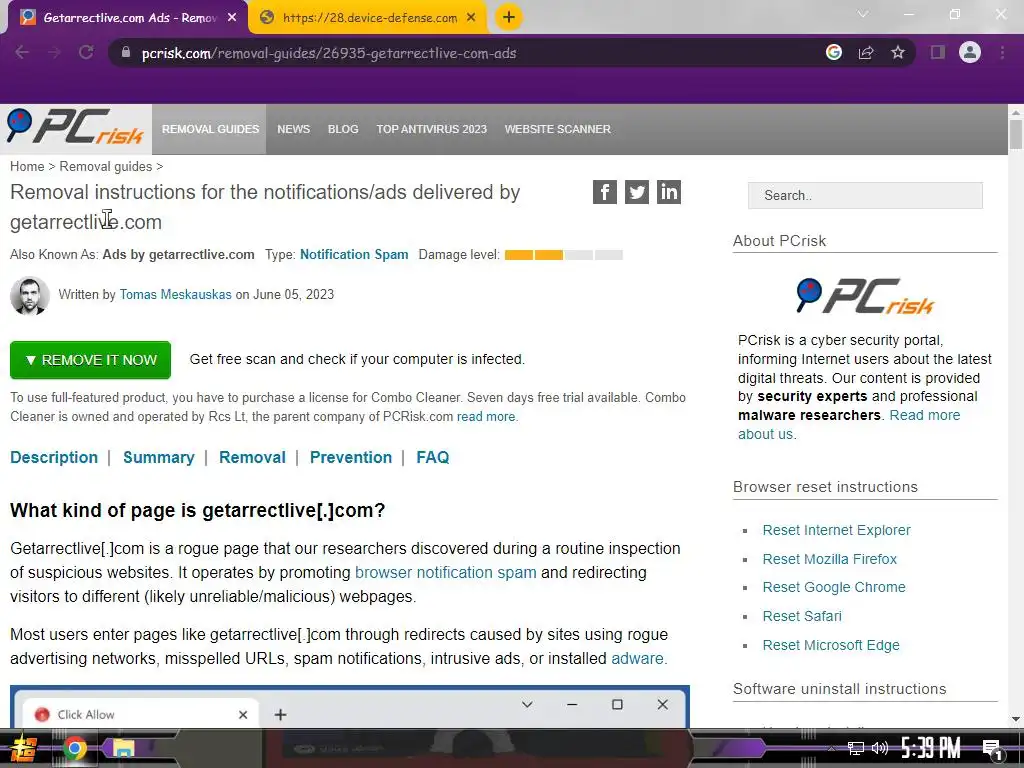Screen dimensions: 1024x768
Task: Share article on Facebook icon
Action: 605,192
